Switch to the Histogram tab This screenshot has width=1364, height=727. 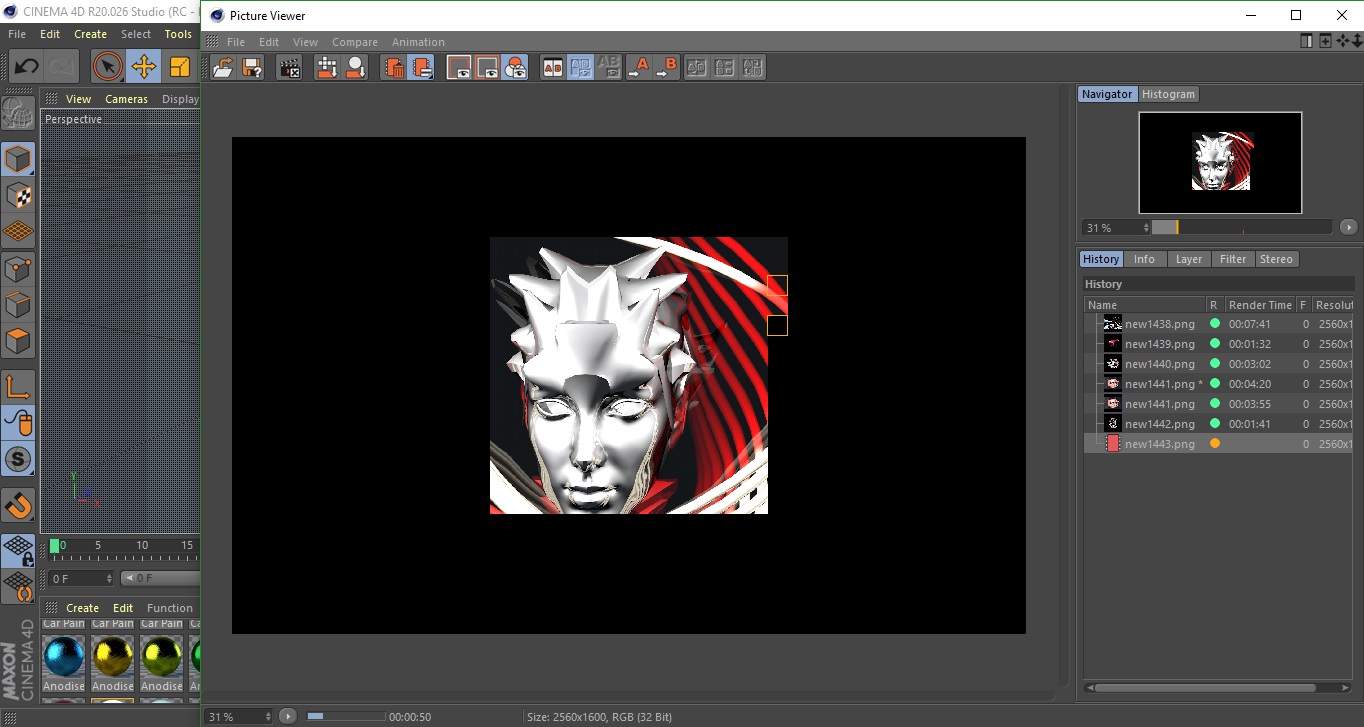pos(1168,94)
